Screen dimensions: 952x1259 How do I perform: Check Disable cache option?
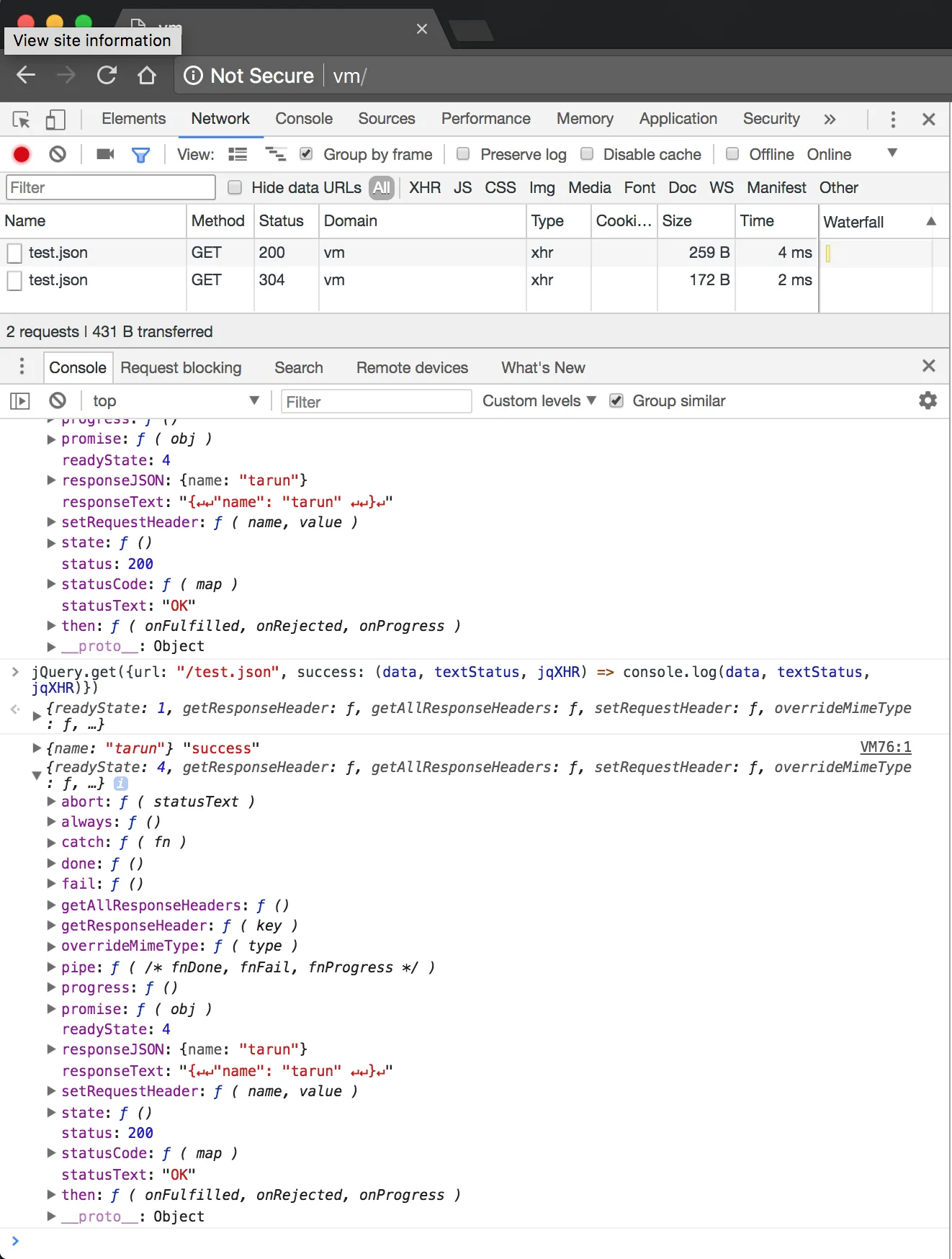pyautogui.click(x=587, y=153)
